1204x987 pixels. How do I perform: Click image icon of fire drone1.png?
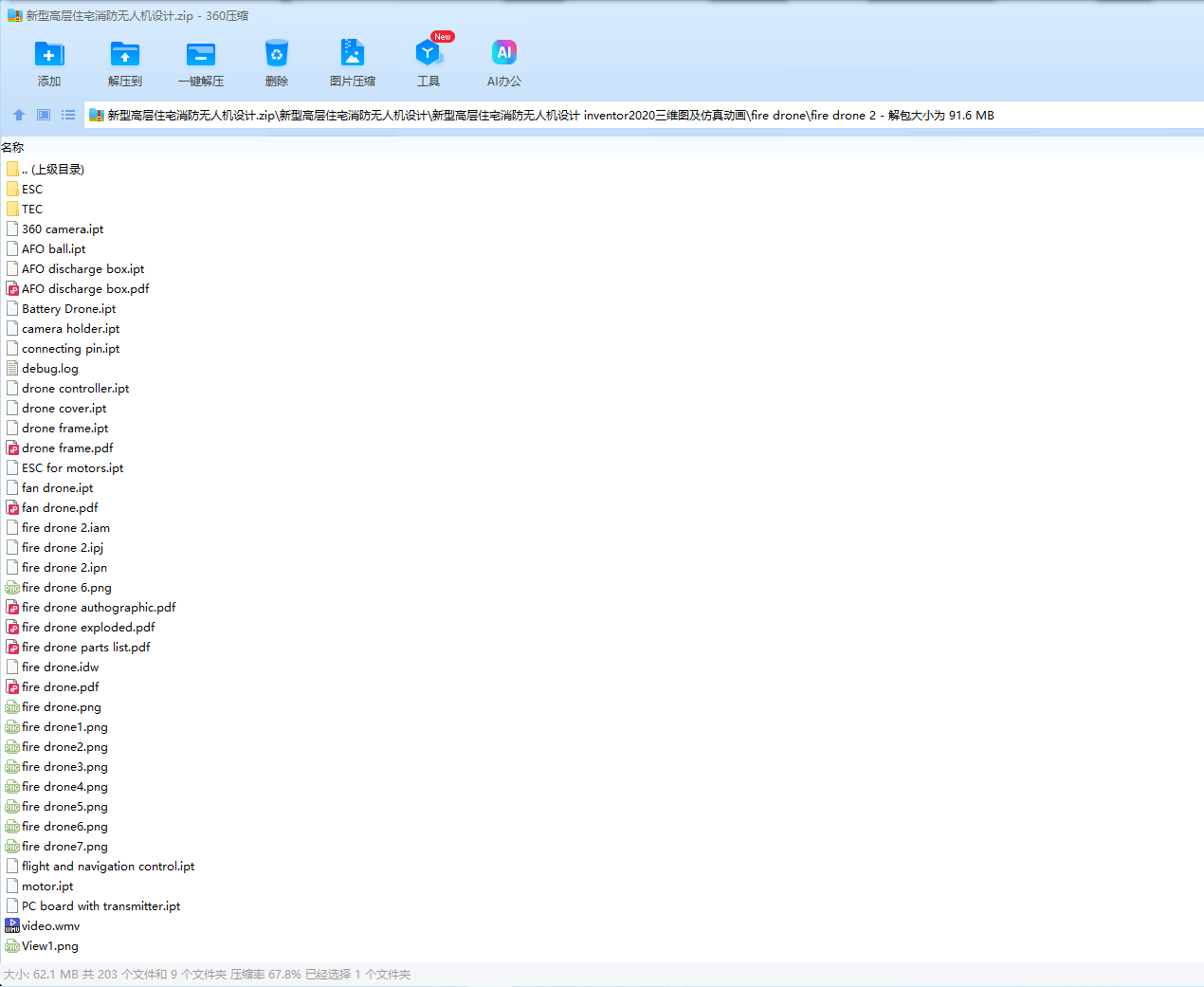(12, 727)
